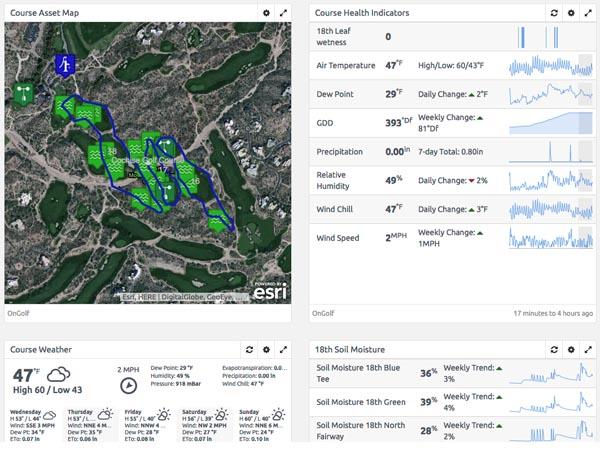The image size is (600, 454).
Task: Expand Course Weather widget to fullscreen
Action: [284, 349]
